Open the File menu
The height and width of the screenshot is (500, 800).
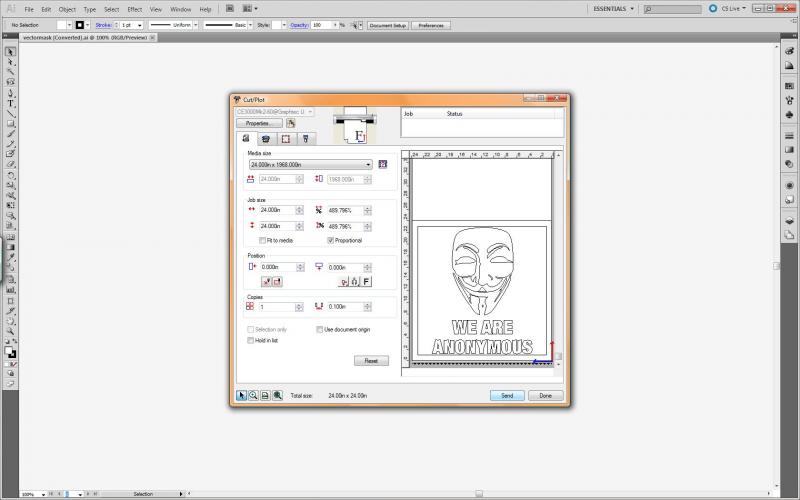click(x=29, y=9)
